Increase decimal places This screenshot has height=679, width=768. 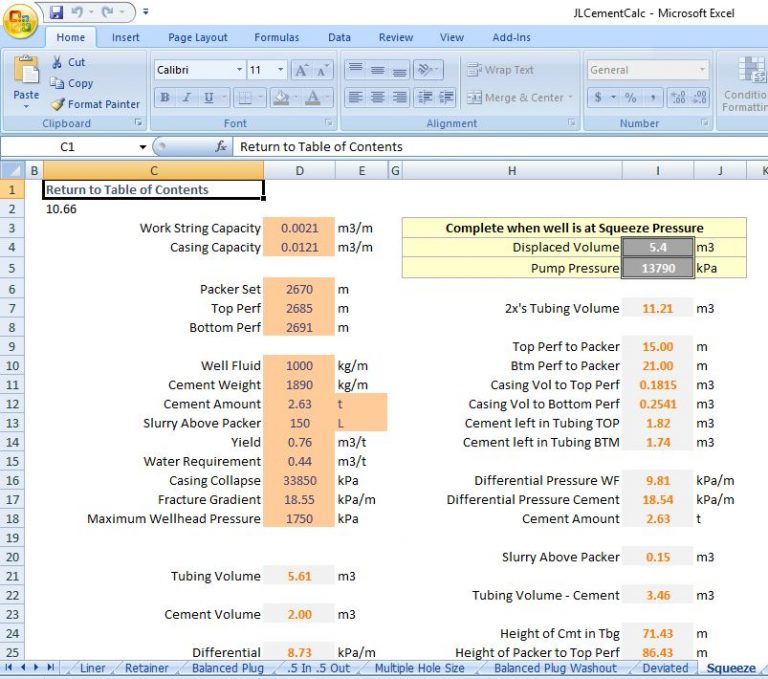click(x=677, y=98)
